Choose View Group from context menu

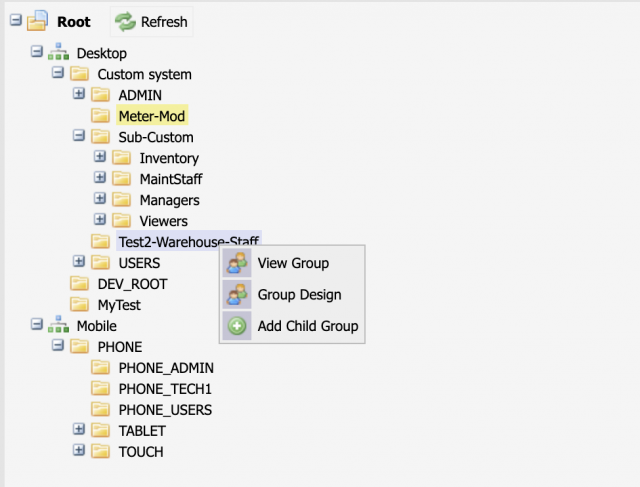[293, 263]
